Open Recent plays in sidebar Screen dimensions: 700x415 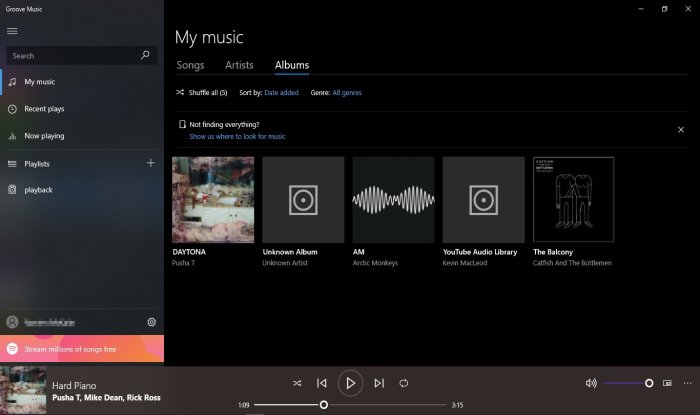click(x=82, y=109)
